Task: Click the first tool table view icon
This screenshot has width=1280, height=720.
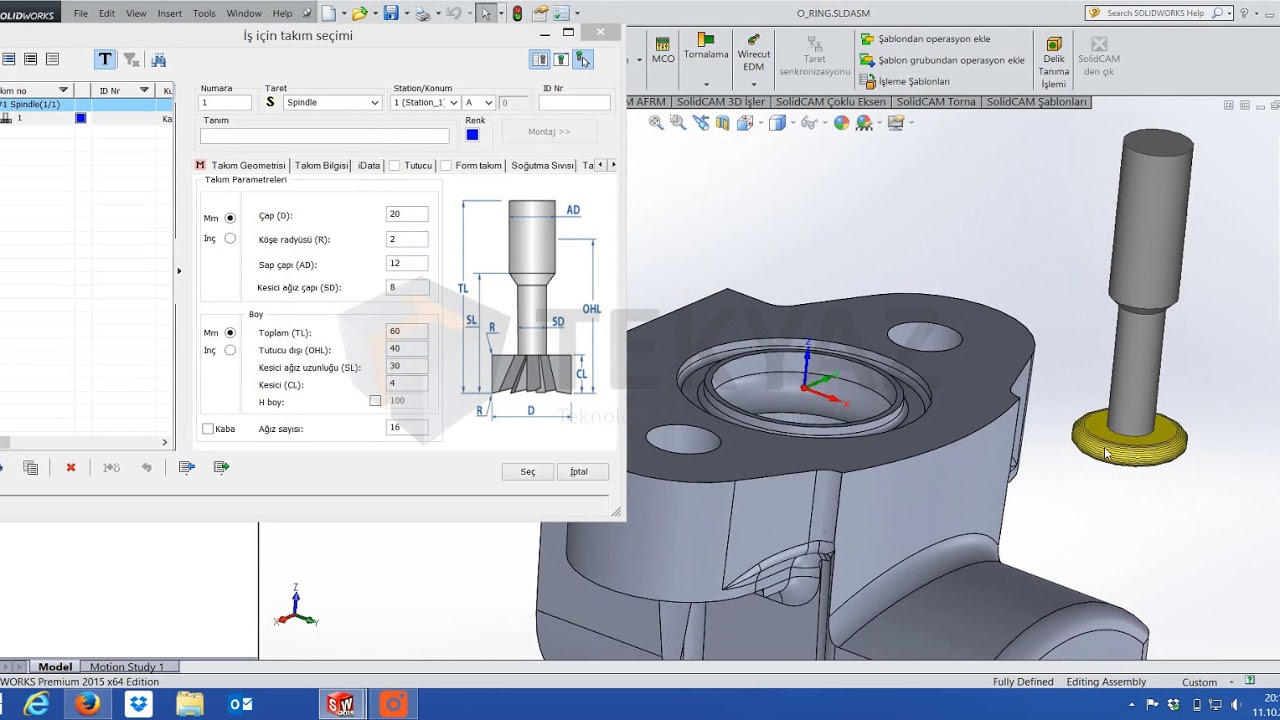Action: (x=539, y=60)
